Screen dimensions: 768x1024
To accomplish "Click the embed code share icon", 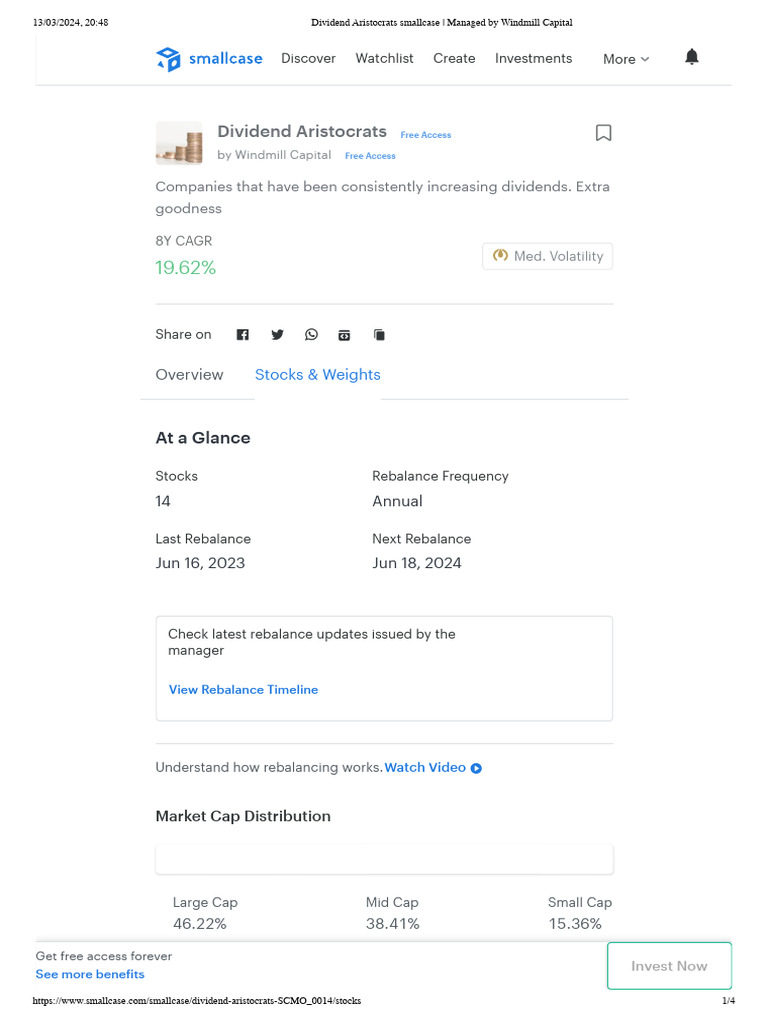I will click(x=344, y=335).
